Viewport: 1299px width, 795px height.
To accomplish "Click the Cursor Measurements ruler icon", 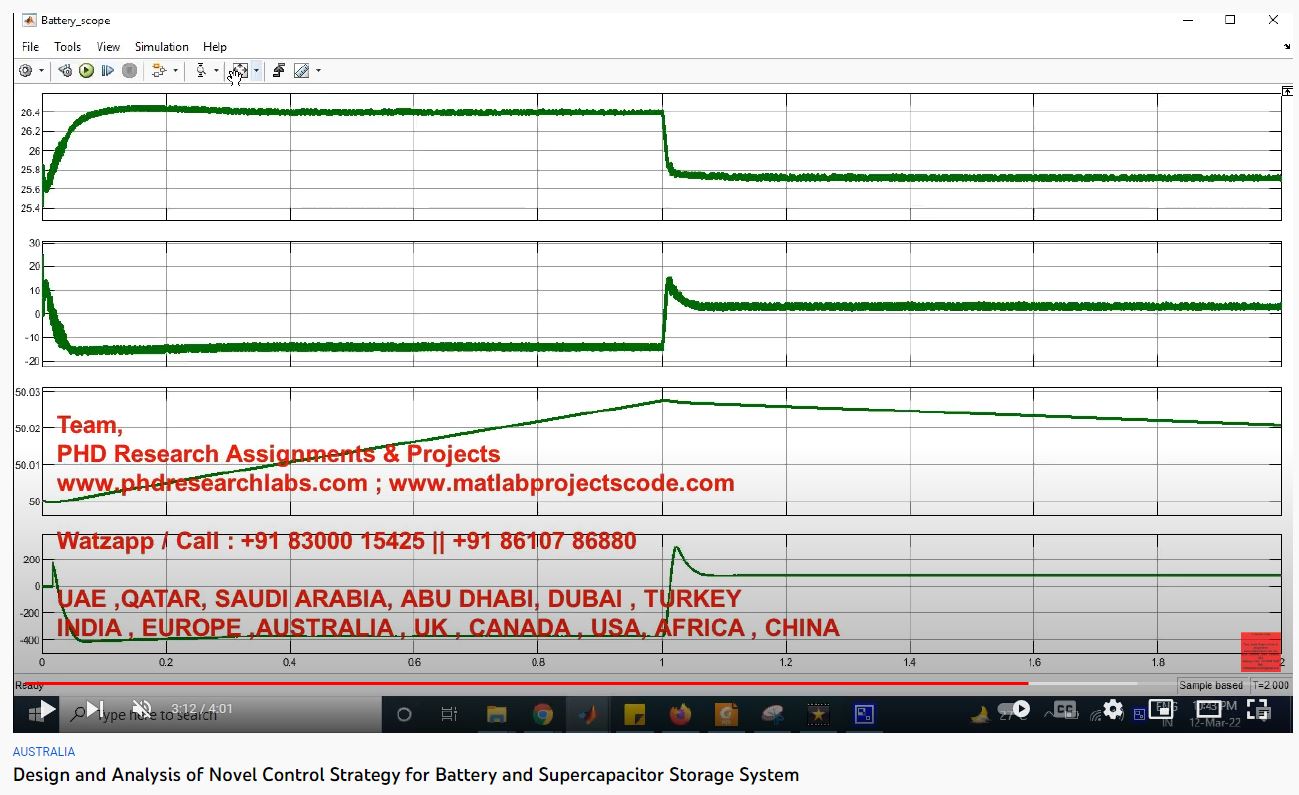I will coord(301,71).
